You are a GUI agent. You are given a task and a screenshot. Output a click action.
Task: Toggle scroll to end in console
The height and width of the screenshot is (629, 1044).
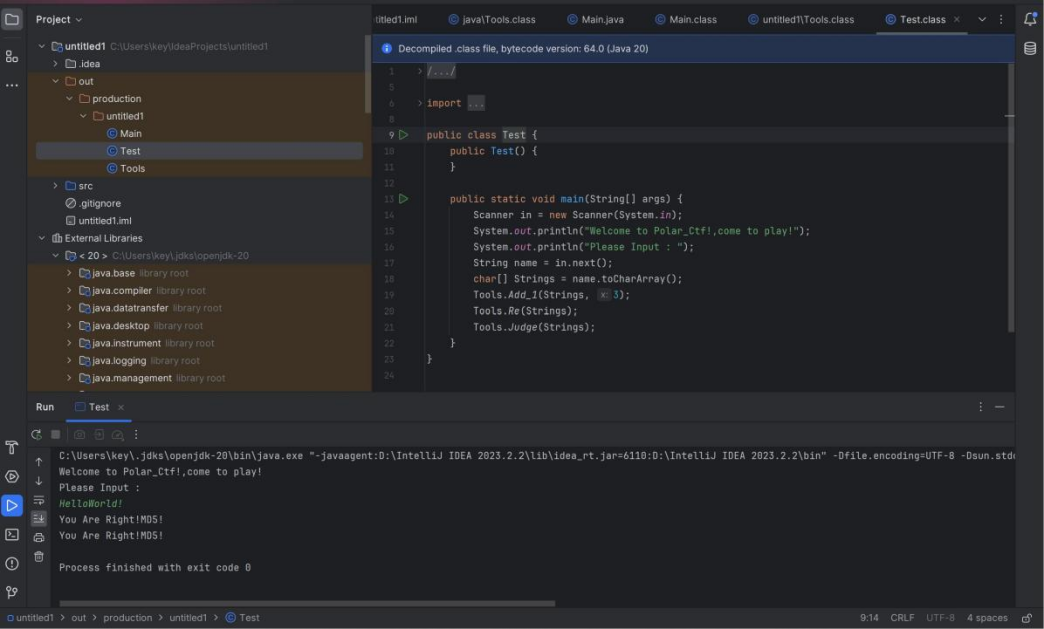point(39,518)
